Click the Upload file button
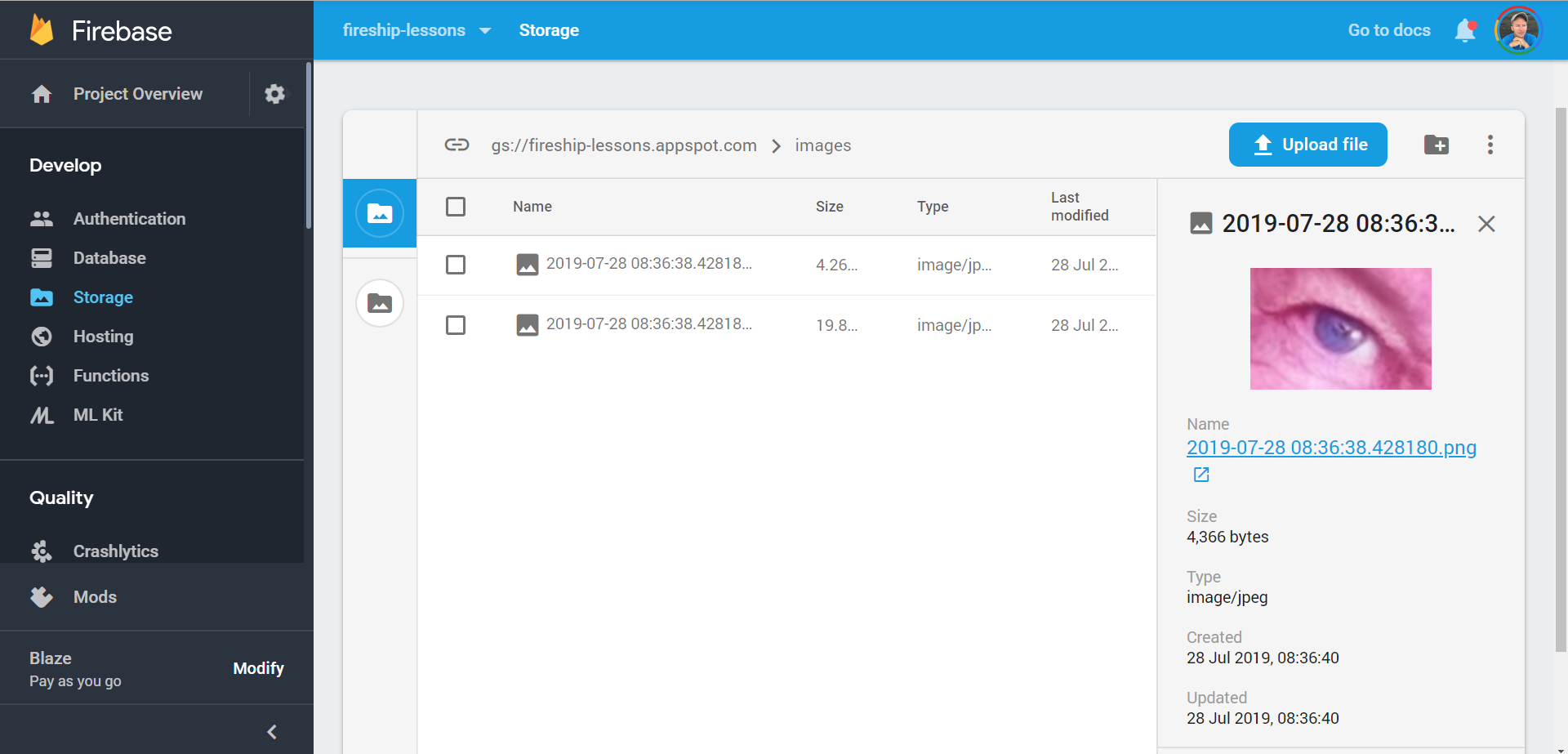Image resolution: width=1568 pixels, height=754 pixels. point(1307,145)
